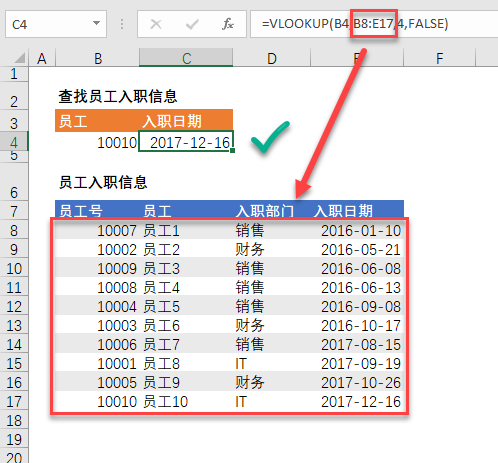498x463 pixels.
Task: Click the title 查找员工入职信息
Action: click(118, 96)
